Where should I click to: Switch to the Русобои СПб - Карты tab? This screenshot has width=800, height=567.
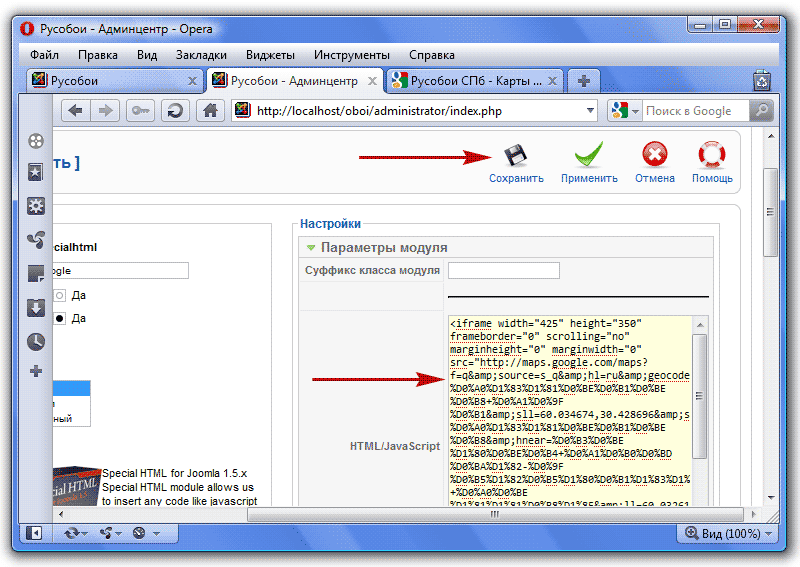(476, 81)
